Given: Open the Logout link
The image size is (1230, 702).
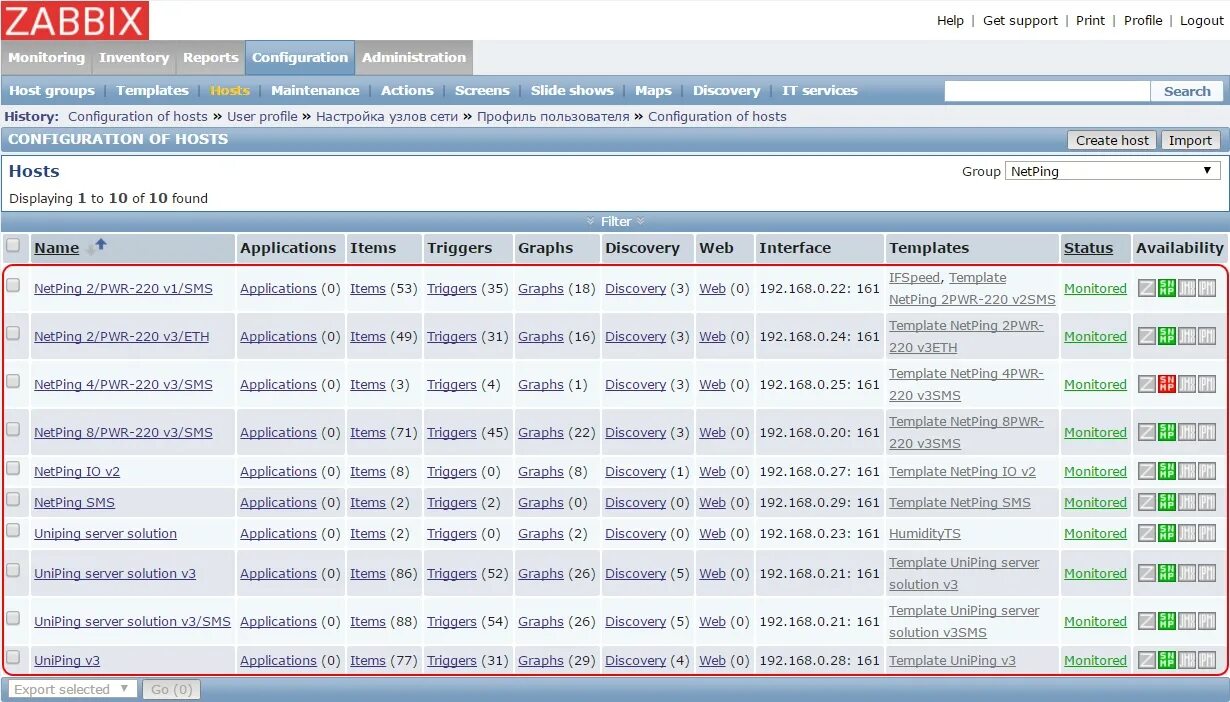Looking at the screenshot, I should click(x=1202, y=20).
